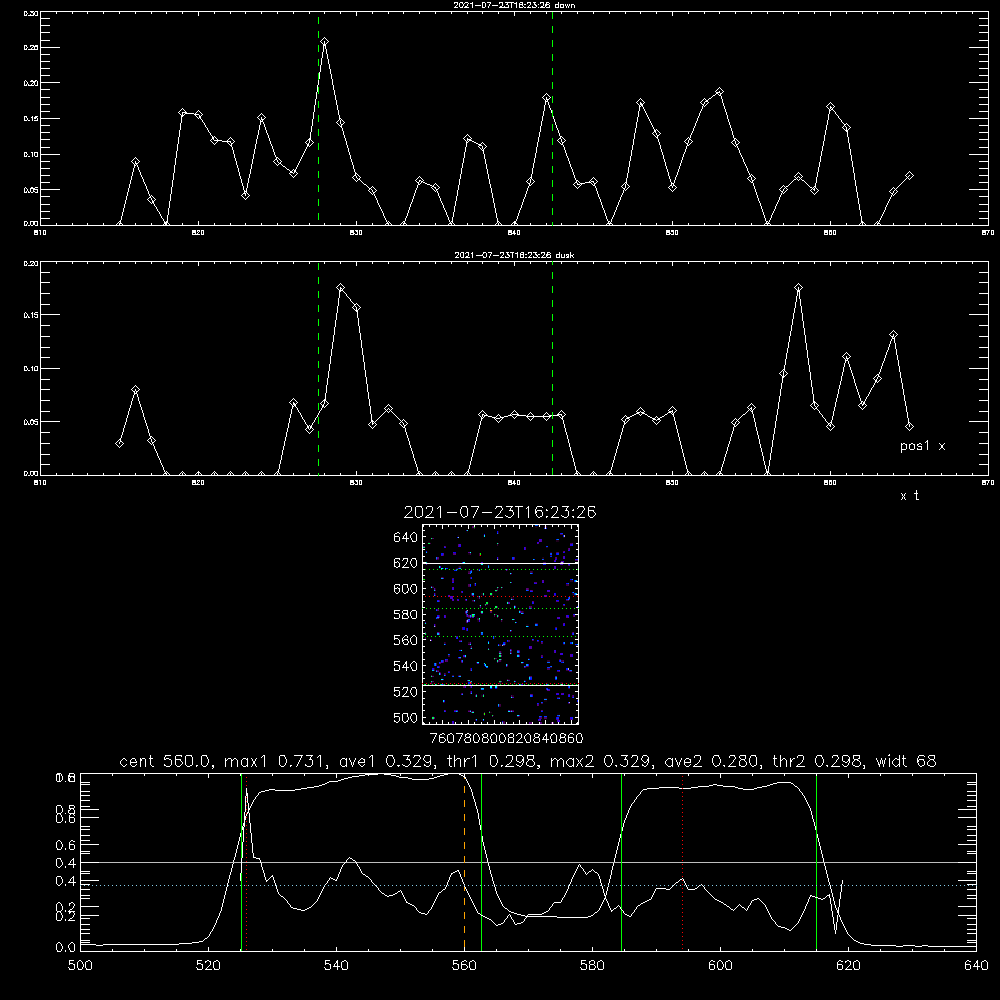Select the 560 label on heatmap y-axis

[x=405, y=640]
